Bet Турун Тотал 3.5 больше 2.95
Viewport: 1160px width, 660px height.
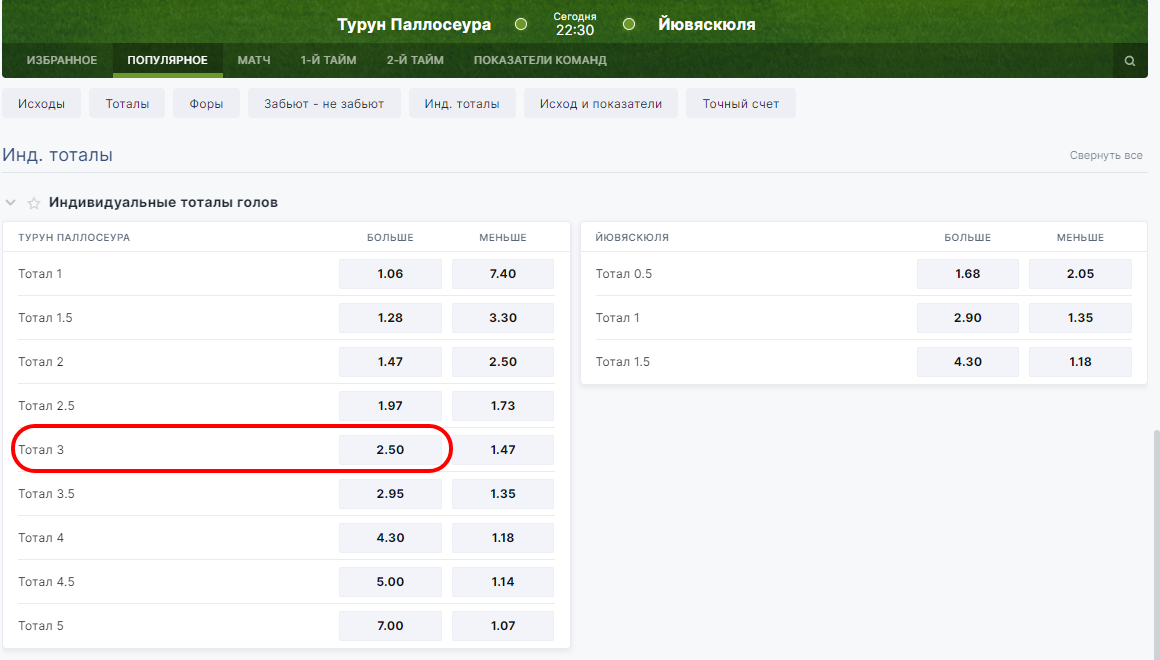391,494
